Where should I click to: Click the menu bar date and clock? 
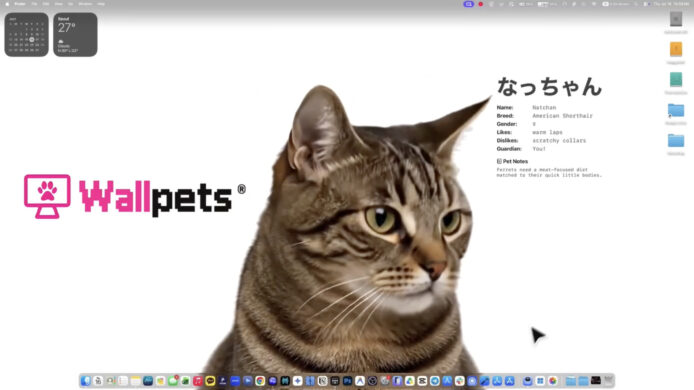pyautogui.click(x=671, y=4)
